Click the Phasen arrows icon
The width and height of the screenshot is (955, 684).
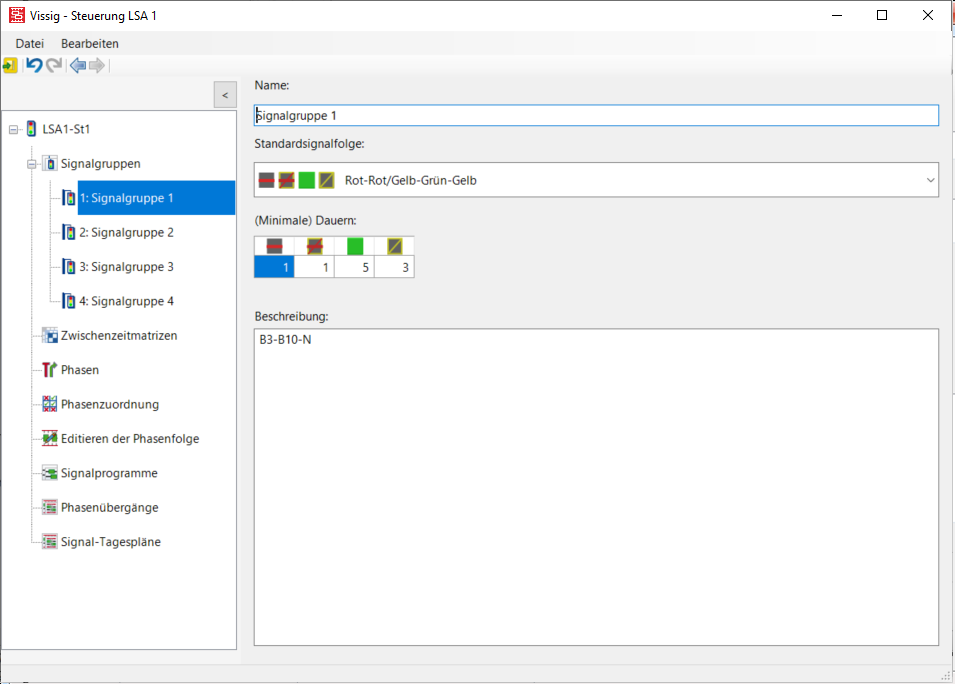click(x=49, y=370)
